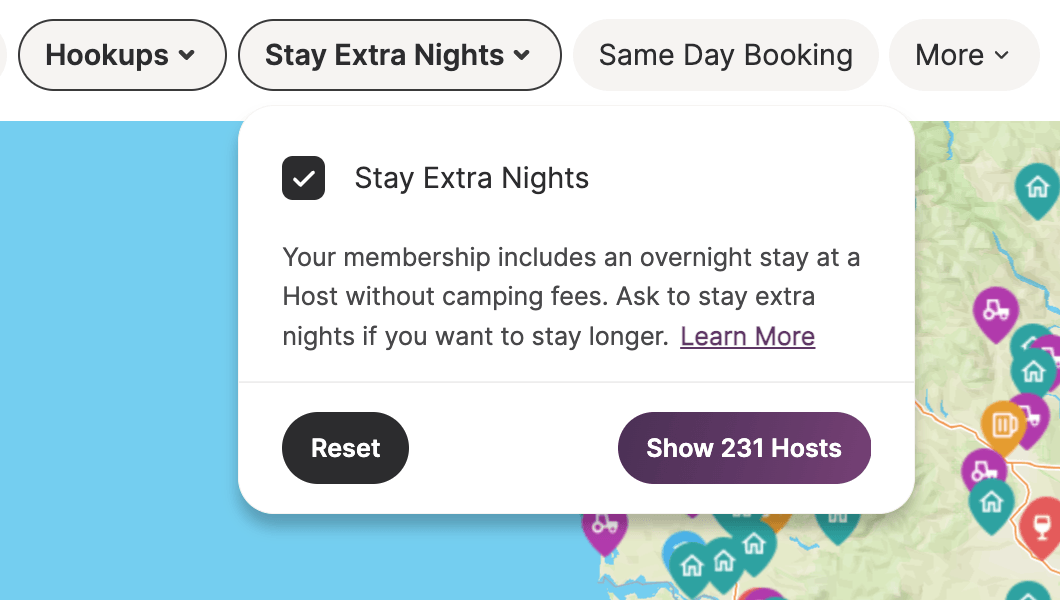Click the topmost teal house pin on map

click(x=1038, y=189)
